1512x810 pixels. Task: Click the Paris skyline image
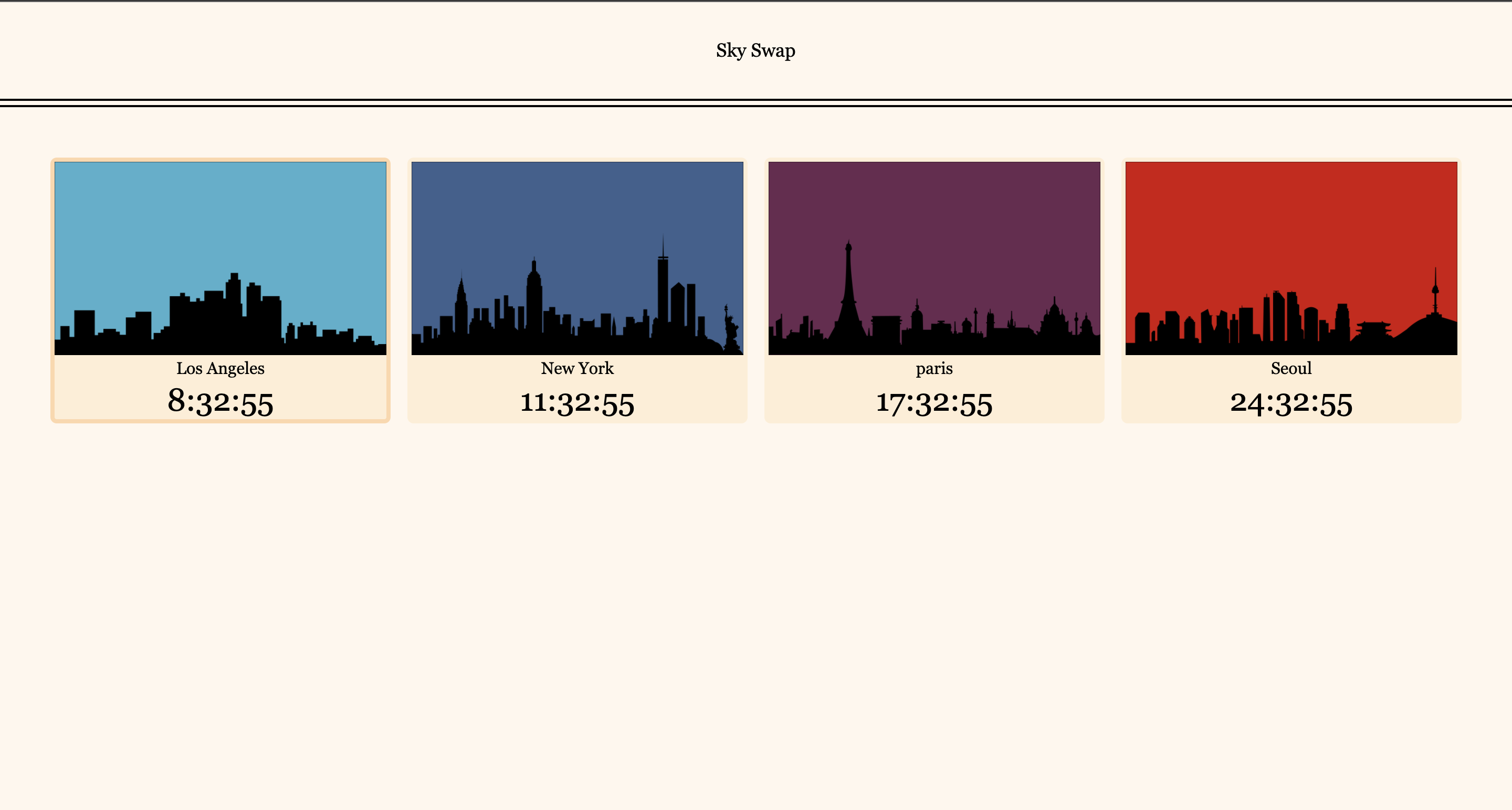point(934,258)
